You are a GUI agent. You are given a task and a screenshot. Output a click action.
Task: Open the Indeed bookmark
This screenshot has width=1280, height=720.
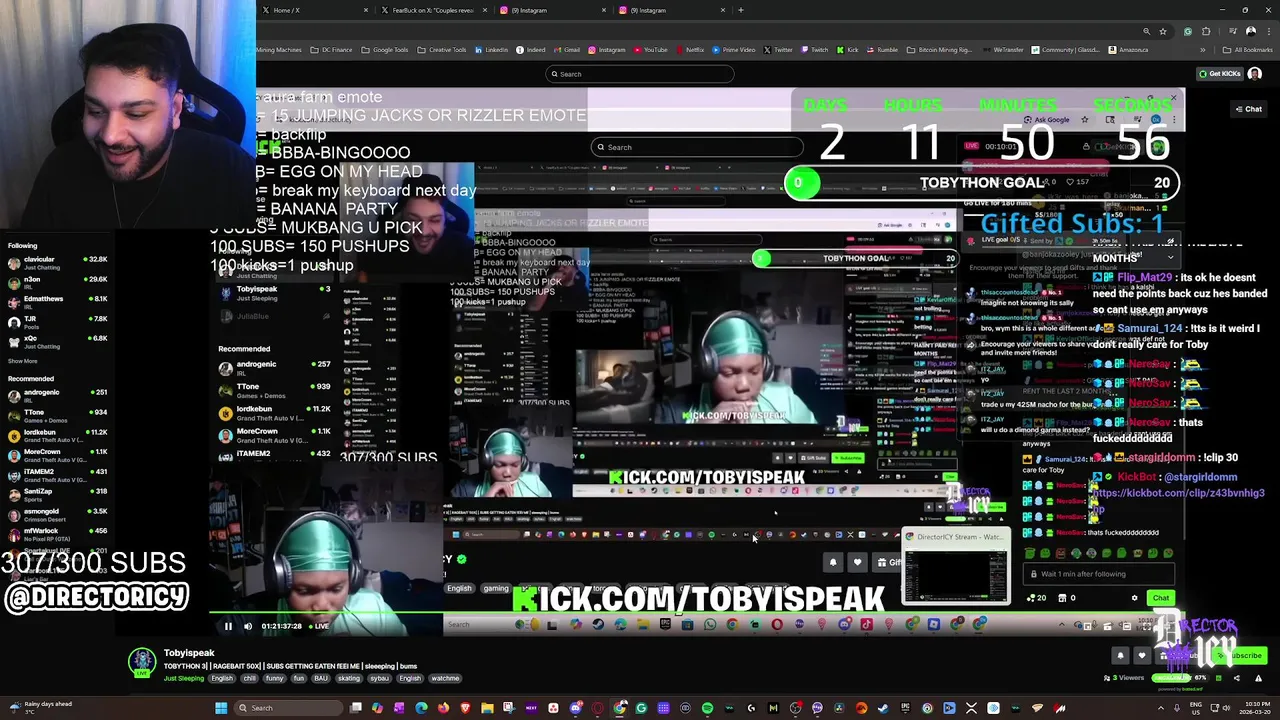coord(531,50)
